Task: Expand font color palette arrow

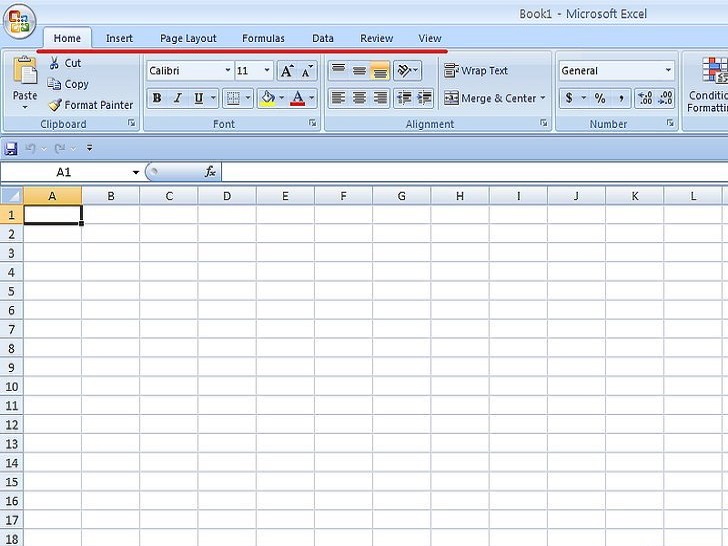Action: [x=312, y=98]
